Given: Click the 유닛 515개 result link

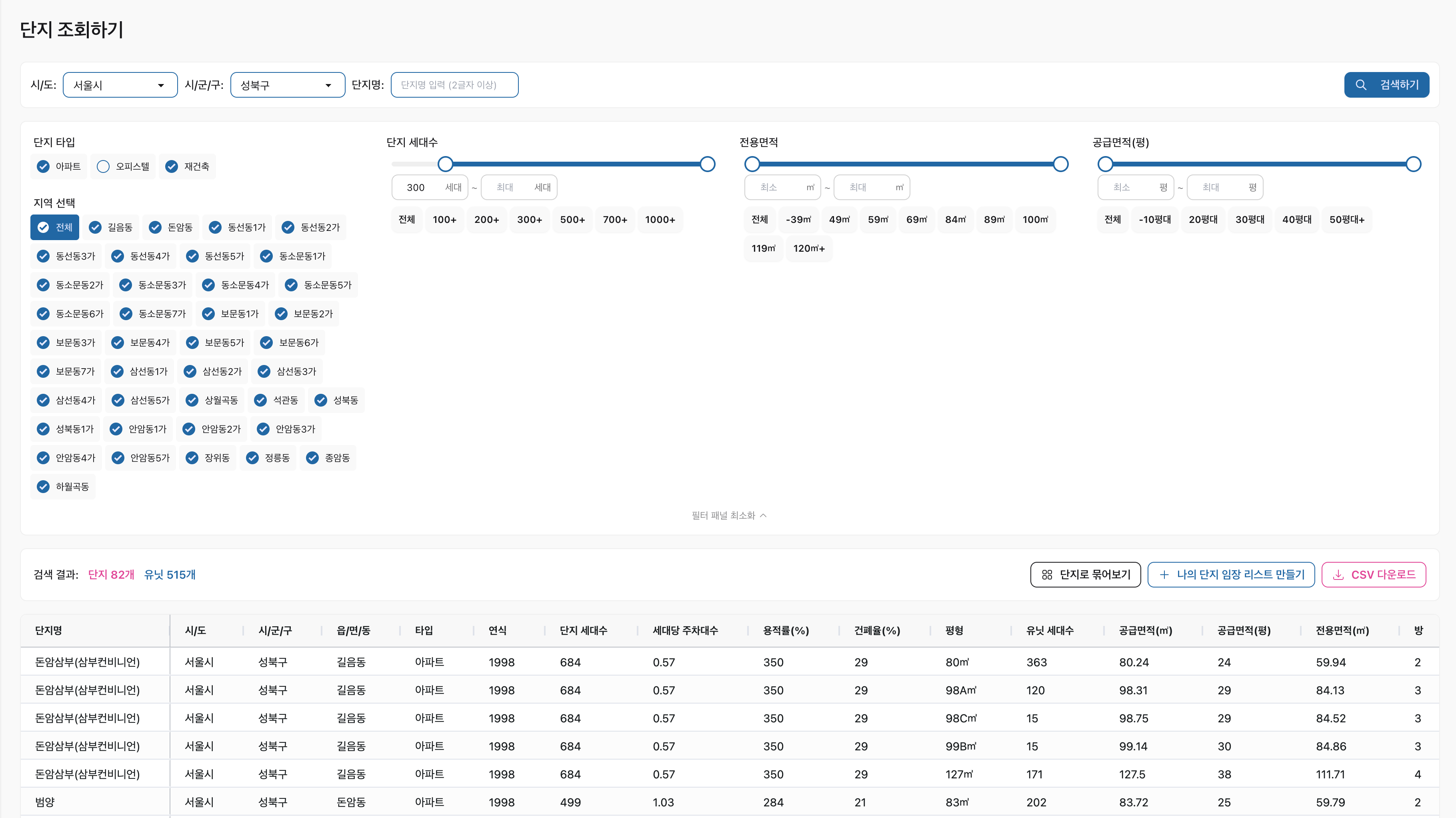Looking at the screenshot, I should click(x=170, y=574).
